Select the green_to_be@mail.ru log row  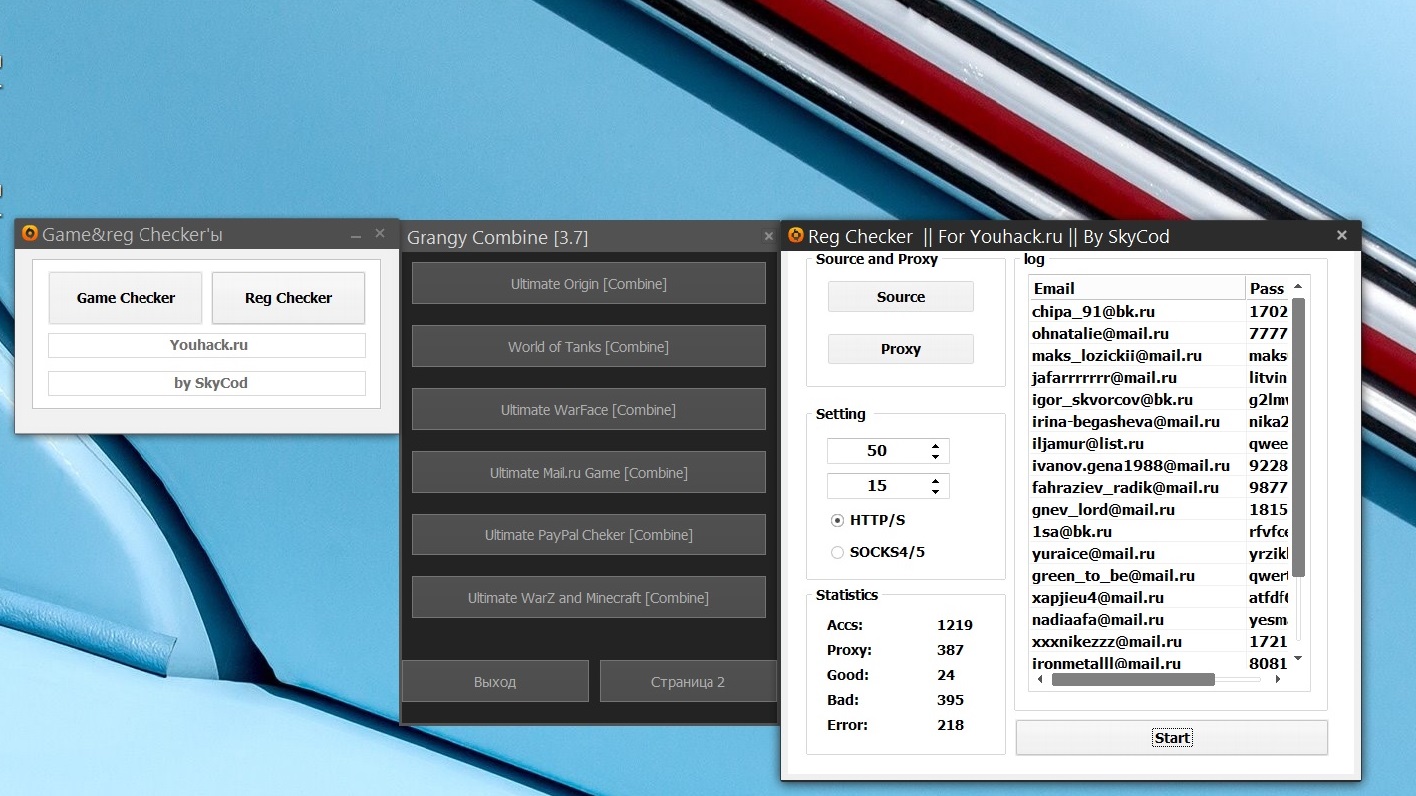click(x=1160, y=575)
